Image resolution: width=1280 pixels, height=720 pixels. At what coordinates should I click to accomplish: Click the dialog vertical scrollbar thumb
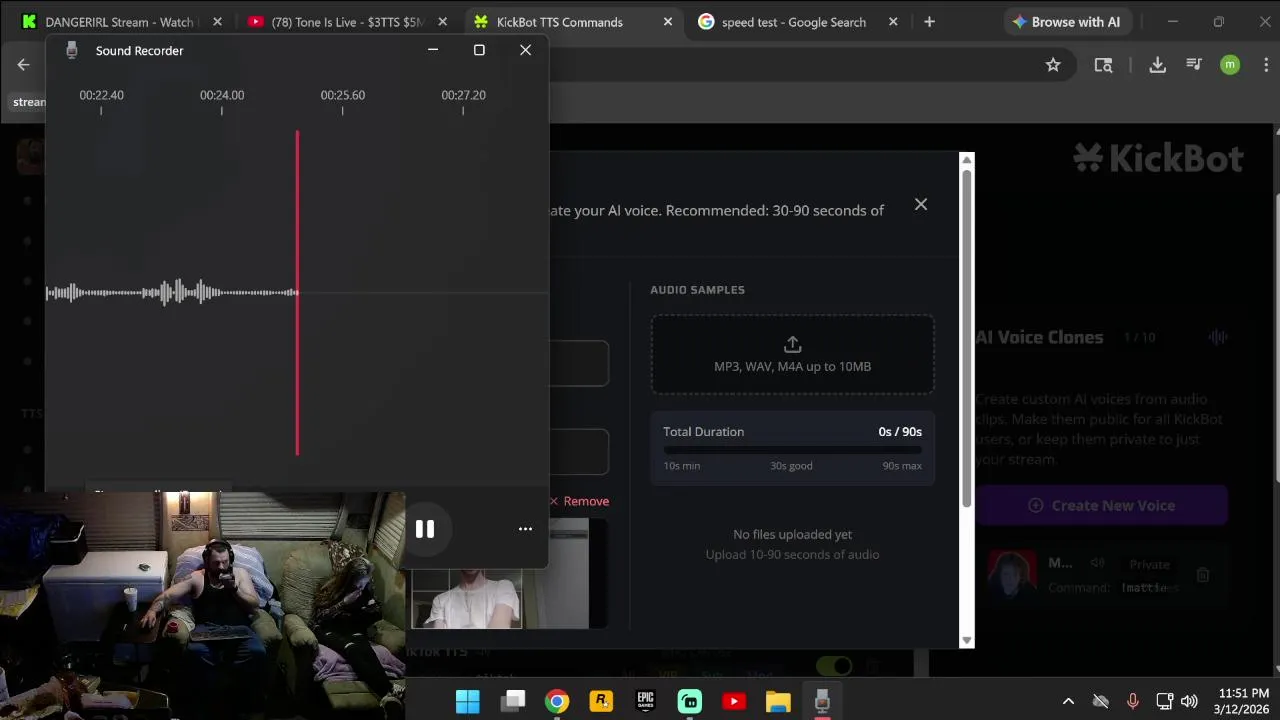click(967, 338)
